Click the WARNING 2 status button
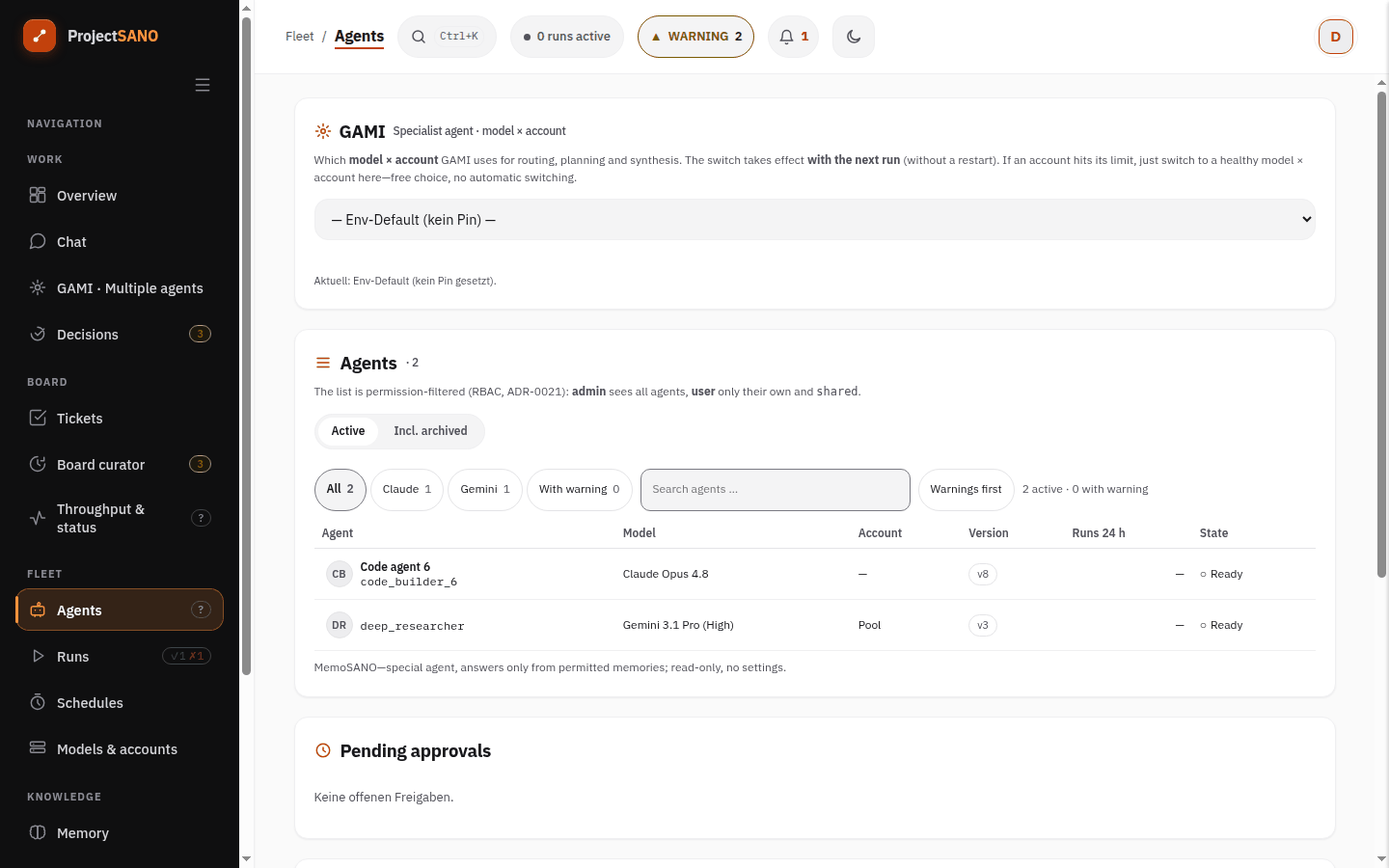This screenshot has height=868, width=1389. [x=695, y=37]
